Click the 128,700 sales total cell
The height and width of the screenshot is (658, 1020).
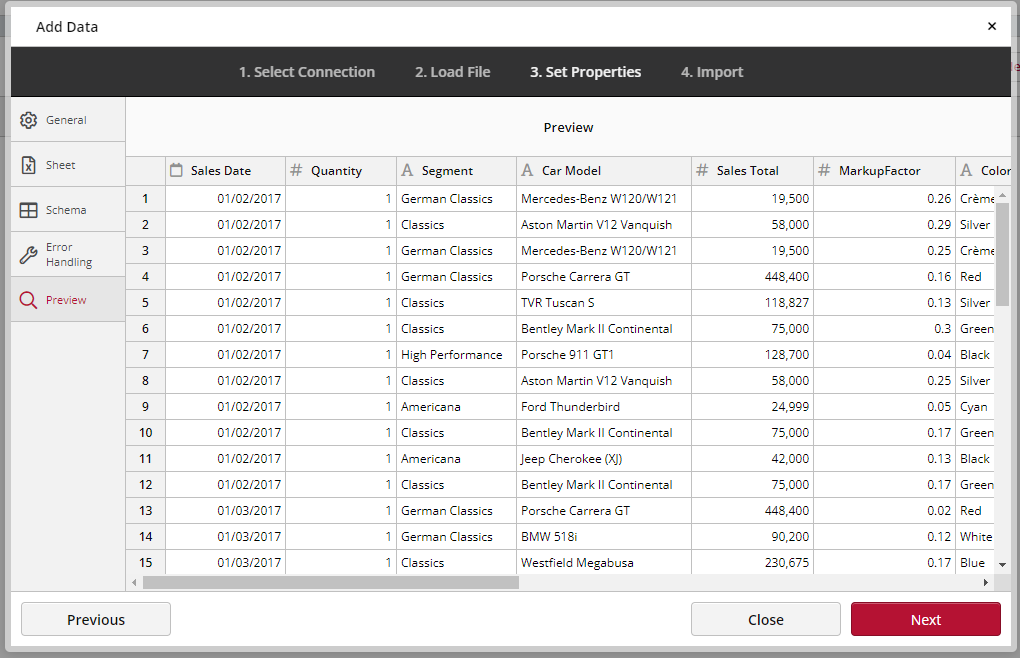click(x=753, y=354)
